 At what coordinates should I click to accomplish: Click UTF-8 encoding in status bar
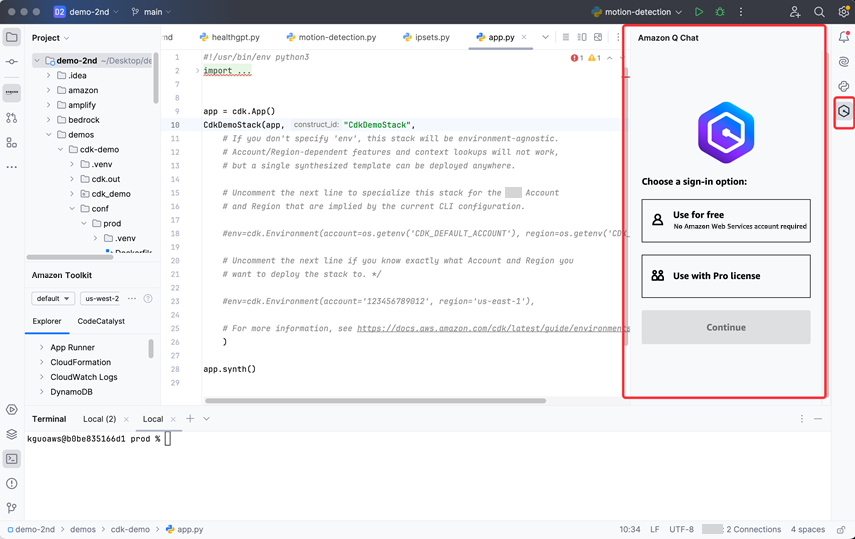[681, 529]
